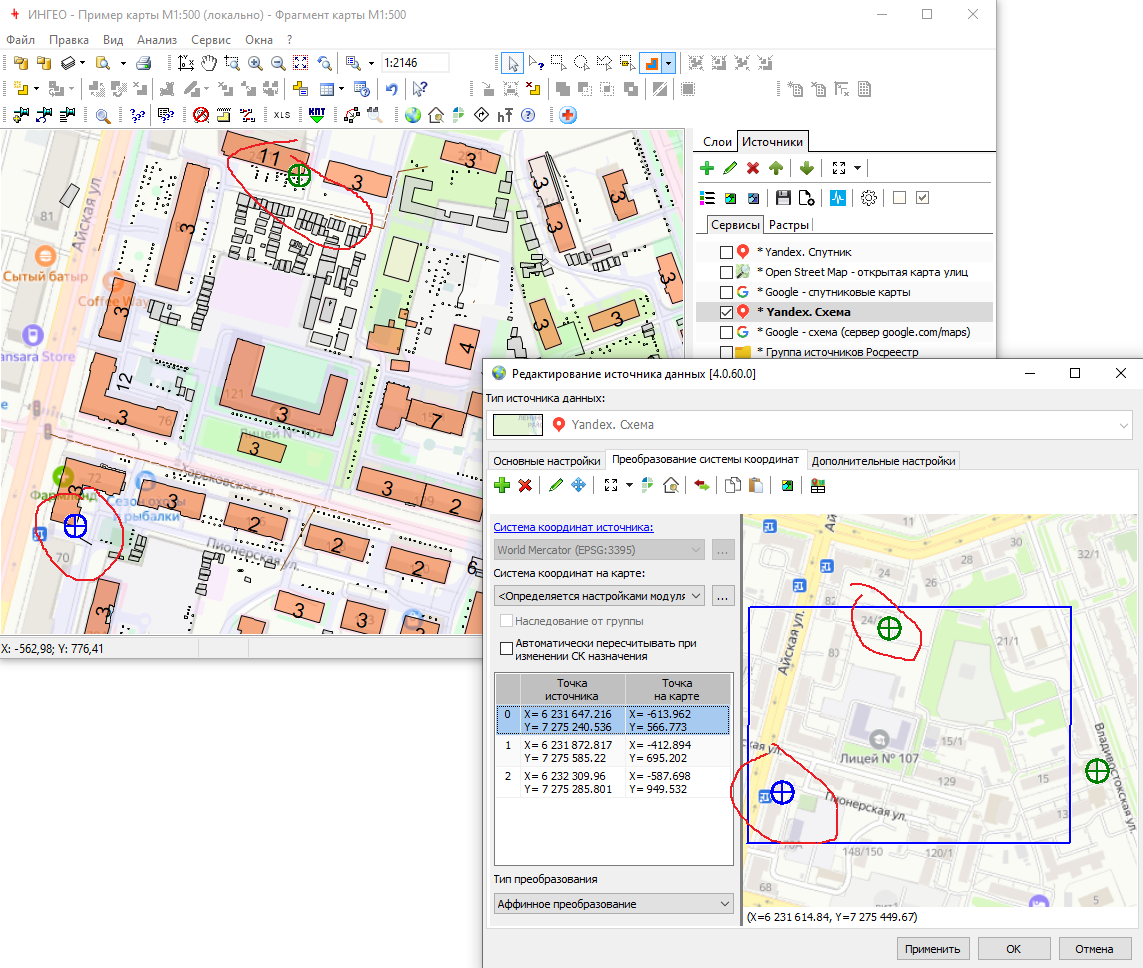Click check-all box icon in Источники toolbar
The width and height of the screenshot is (1143, 968).
pos(922,198)
